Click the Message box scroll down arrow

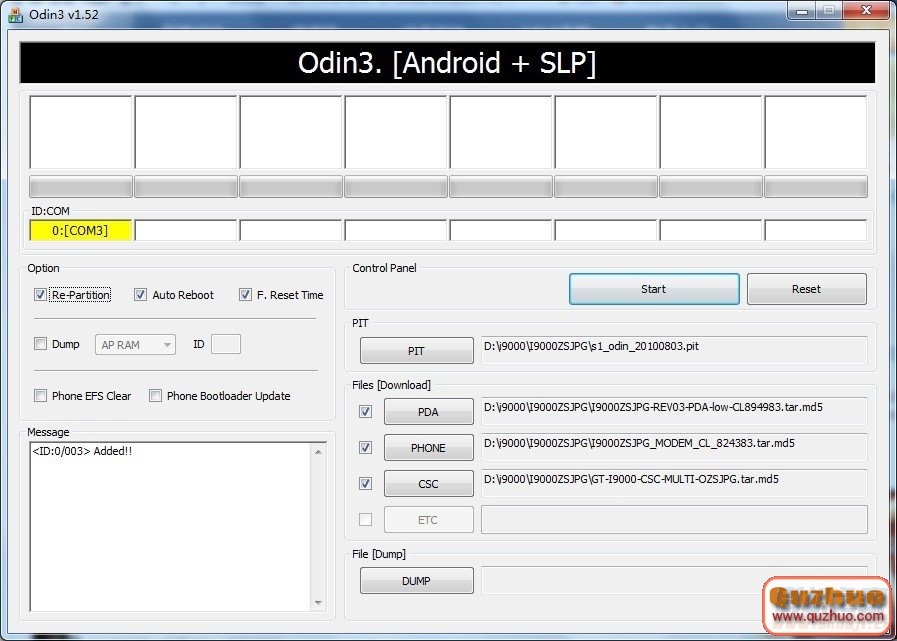(x=318, y=603)
